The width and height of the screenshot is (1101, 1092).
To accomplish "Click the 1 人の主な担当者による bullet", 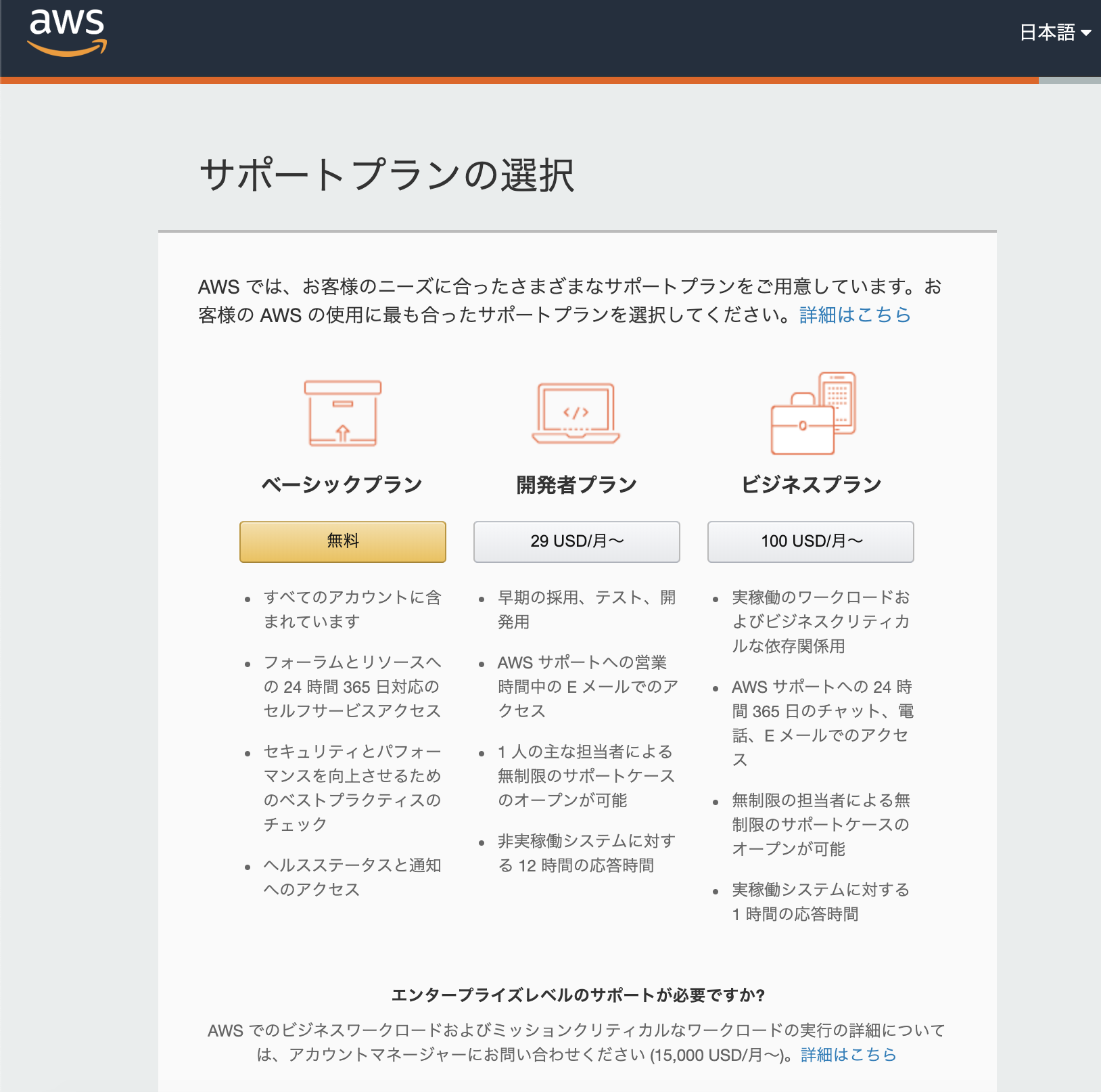I will tap(586, 776).
